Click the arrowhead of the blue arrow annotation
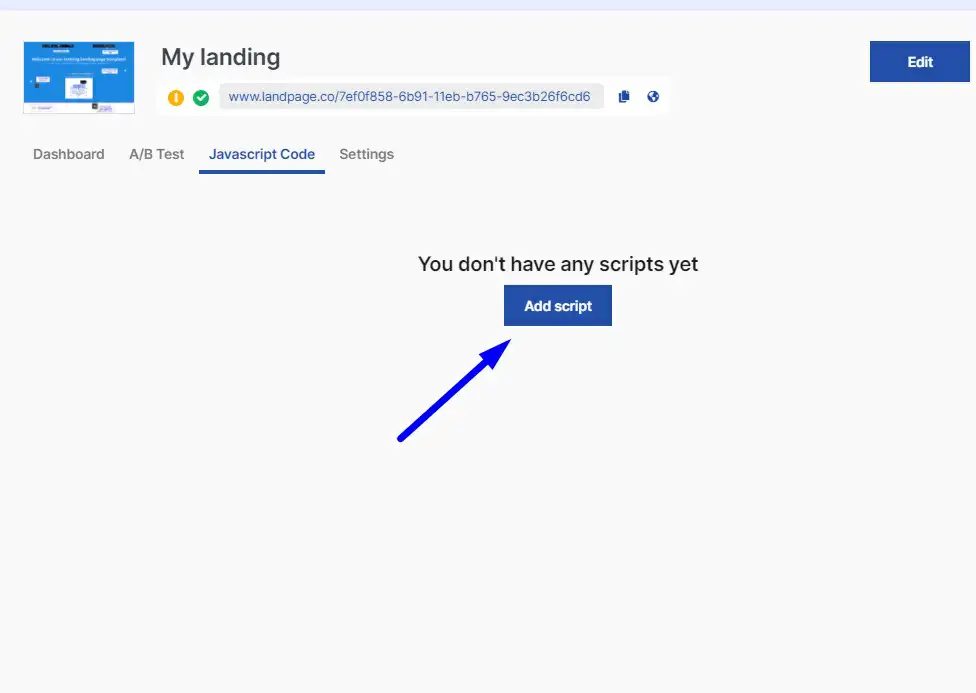 496,353
